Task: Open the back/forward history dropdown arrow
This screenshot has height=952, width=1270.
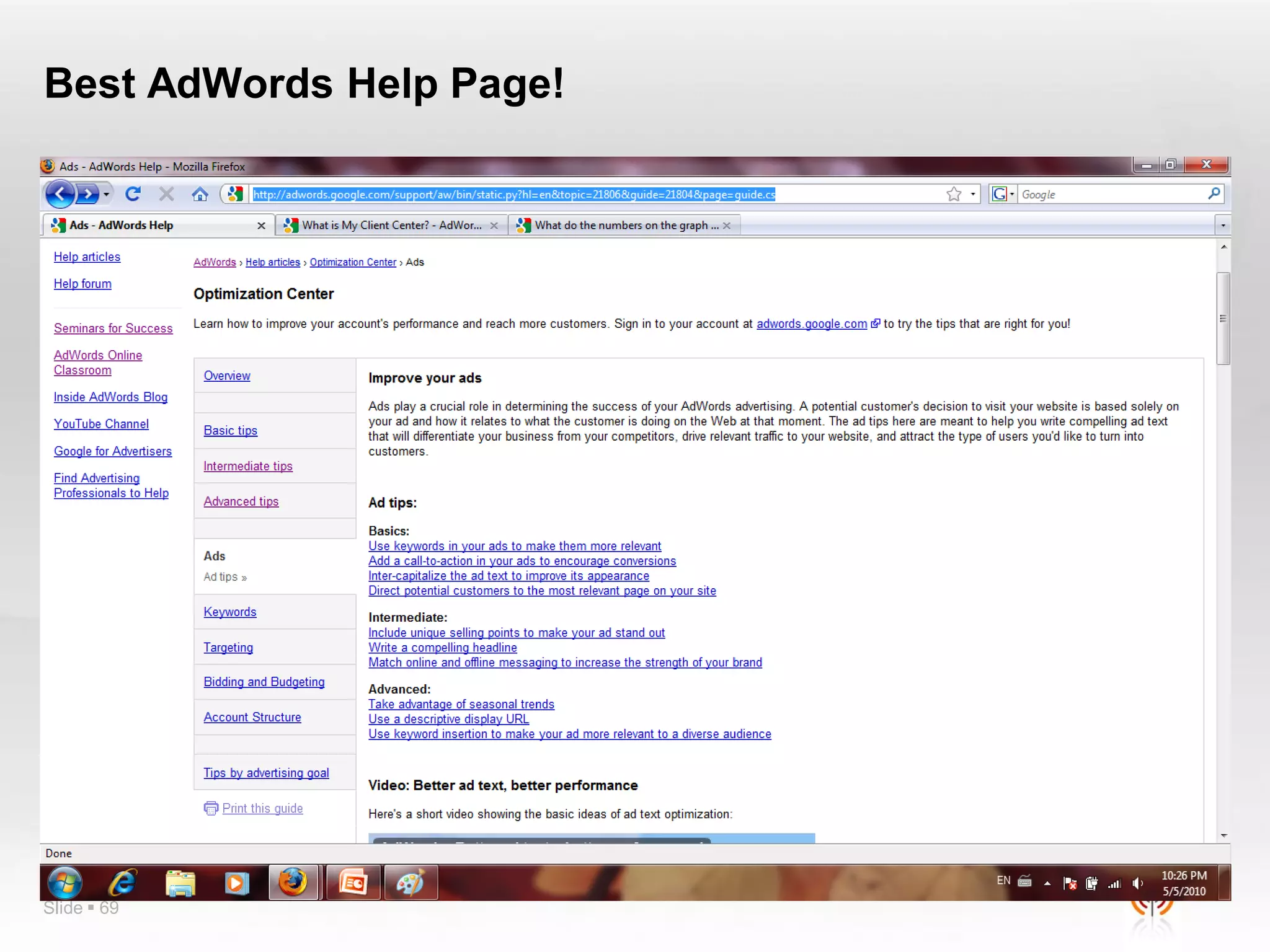Action: pos(107,195)
